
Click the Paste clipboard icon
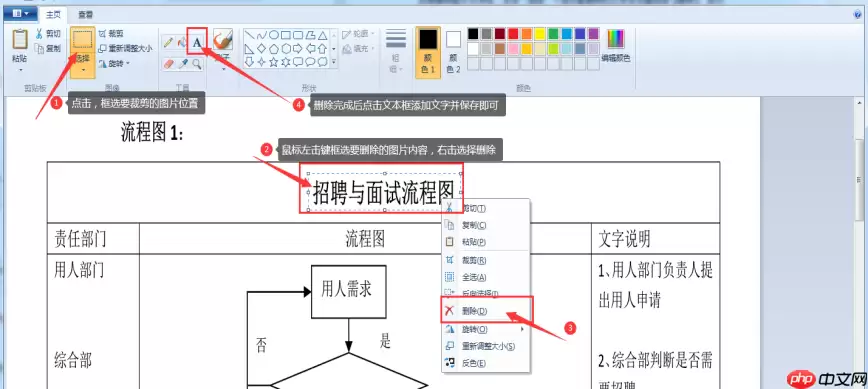point(19,40)
